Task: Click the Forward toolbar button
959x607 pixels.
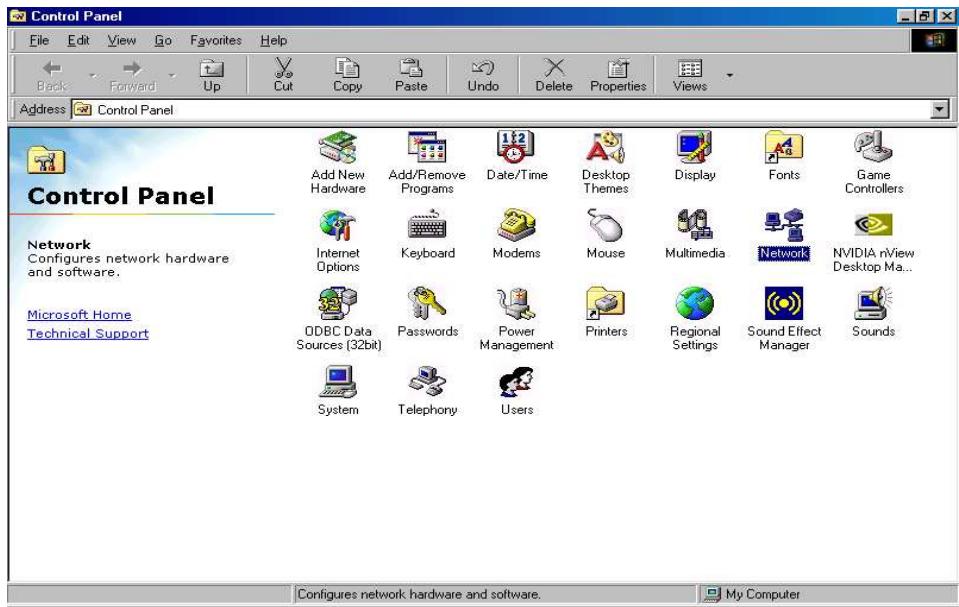Action: (x=132, y=75)
